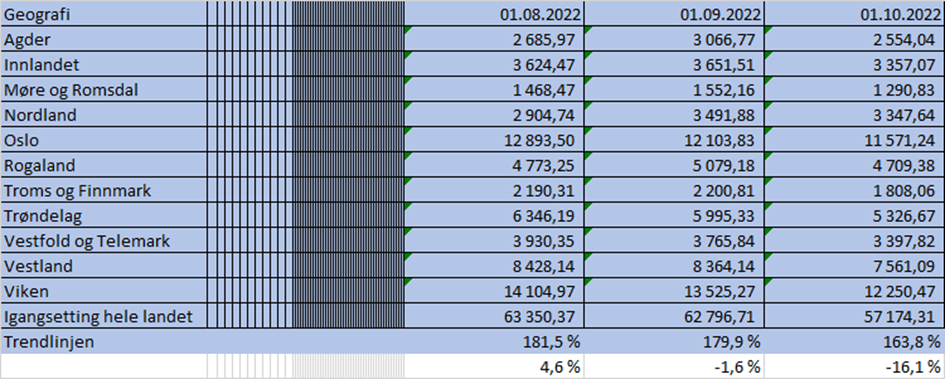The height and width of the screenshot is (379, 945).
Task: Select the Møre og Romsdal row label
Action: (104, 89)
